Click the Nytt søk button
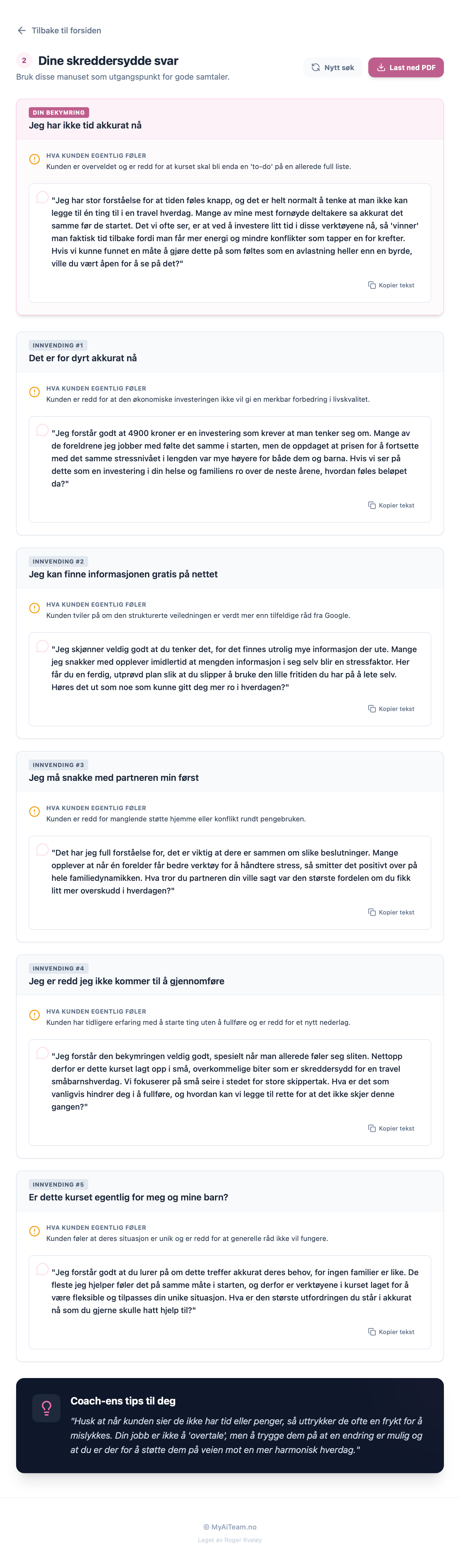 pos(333,68)
